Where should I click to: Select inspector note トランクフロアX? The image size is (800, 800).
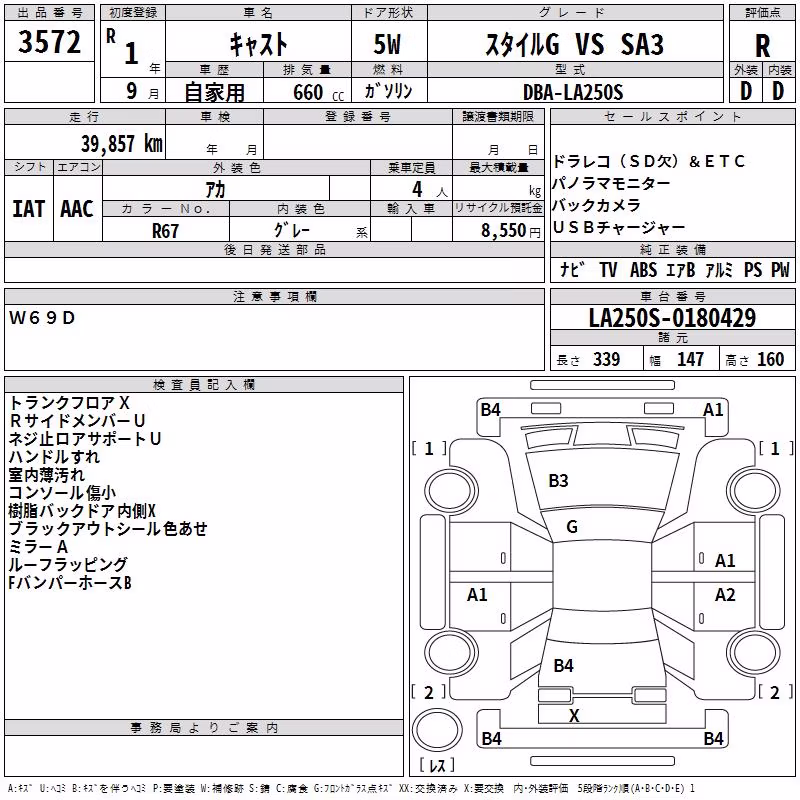point(69,403)
